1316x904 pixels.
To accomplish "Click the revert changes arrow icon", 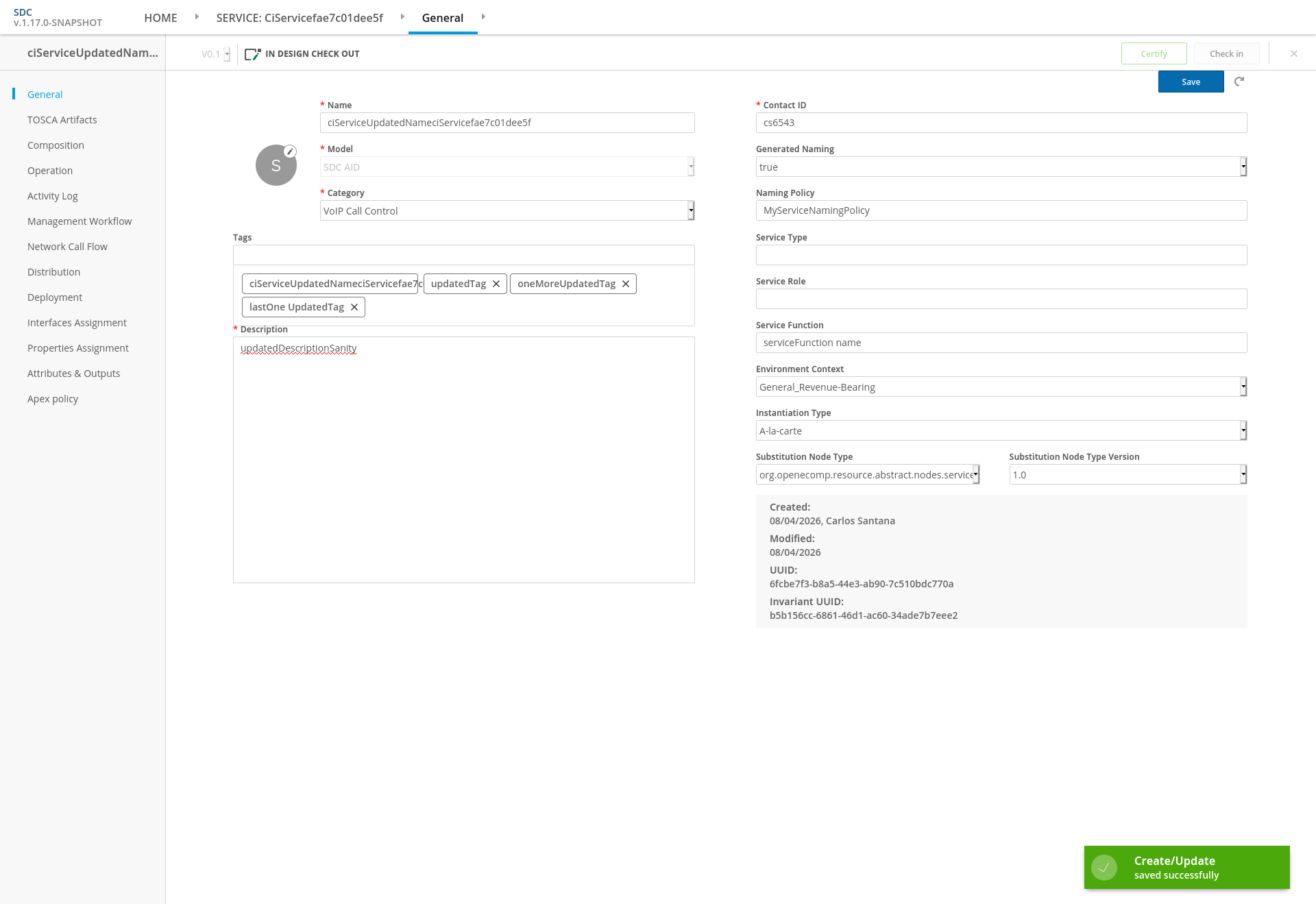I will 1239,82.
